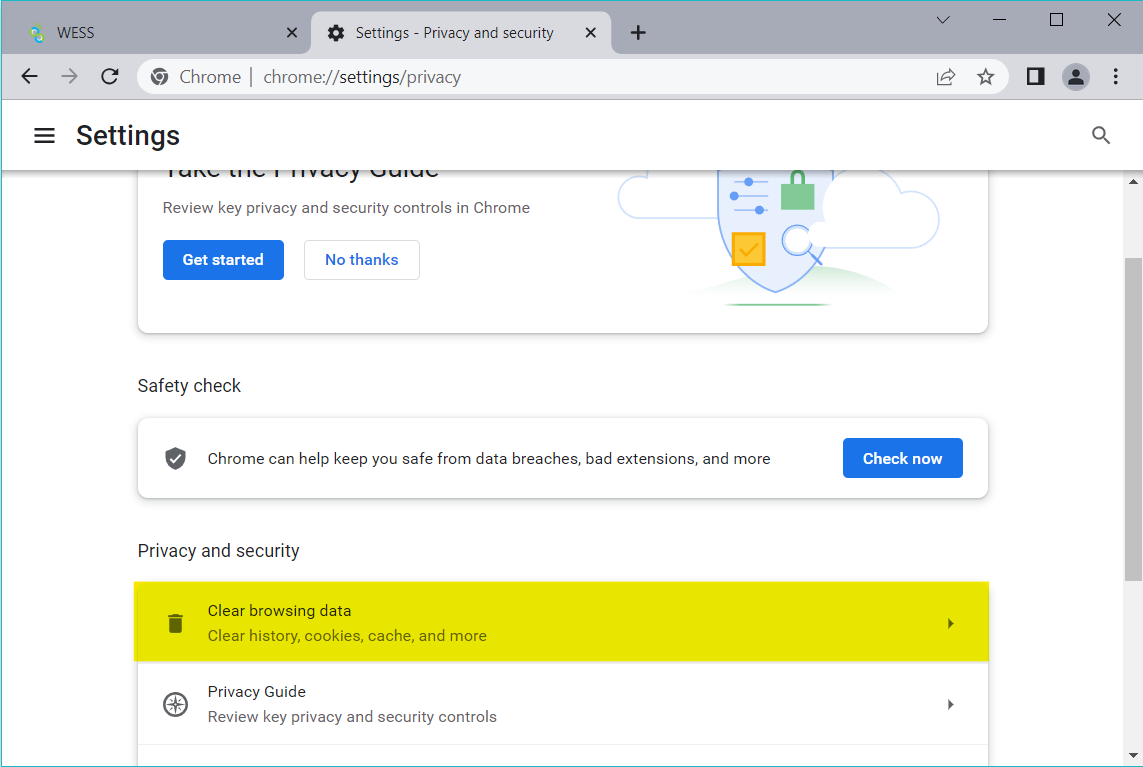Search settings with the magnifier icon
Image resolution: width=1143 pixels, height=767 pixels.
[1101, 135]
